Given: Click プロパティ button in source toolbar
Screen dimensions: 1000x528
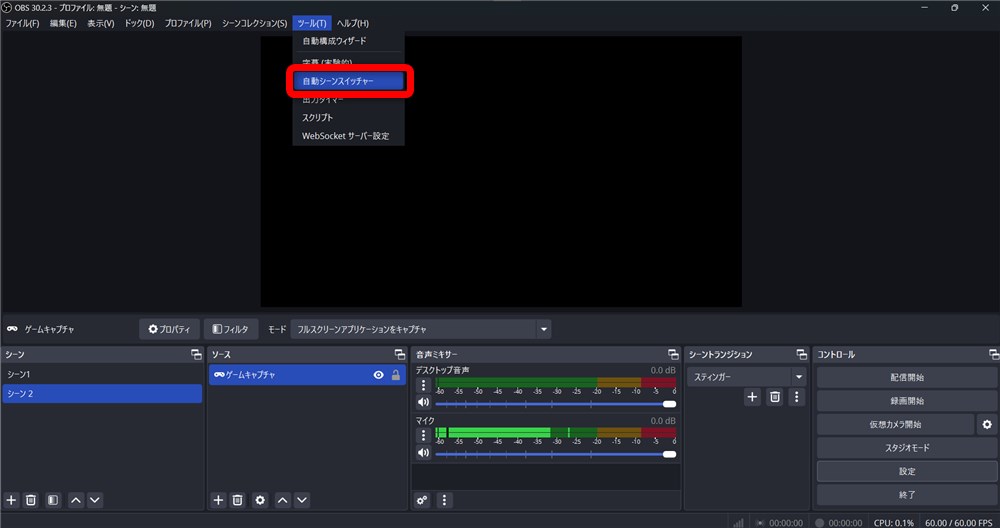Looking at the screenshot, I should tap(169, 329).
